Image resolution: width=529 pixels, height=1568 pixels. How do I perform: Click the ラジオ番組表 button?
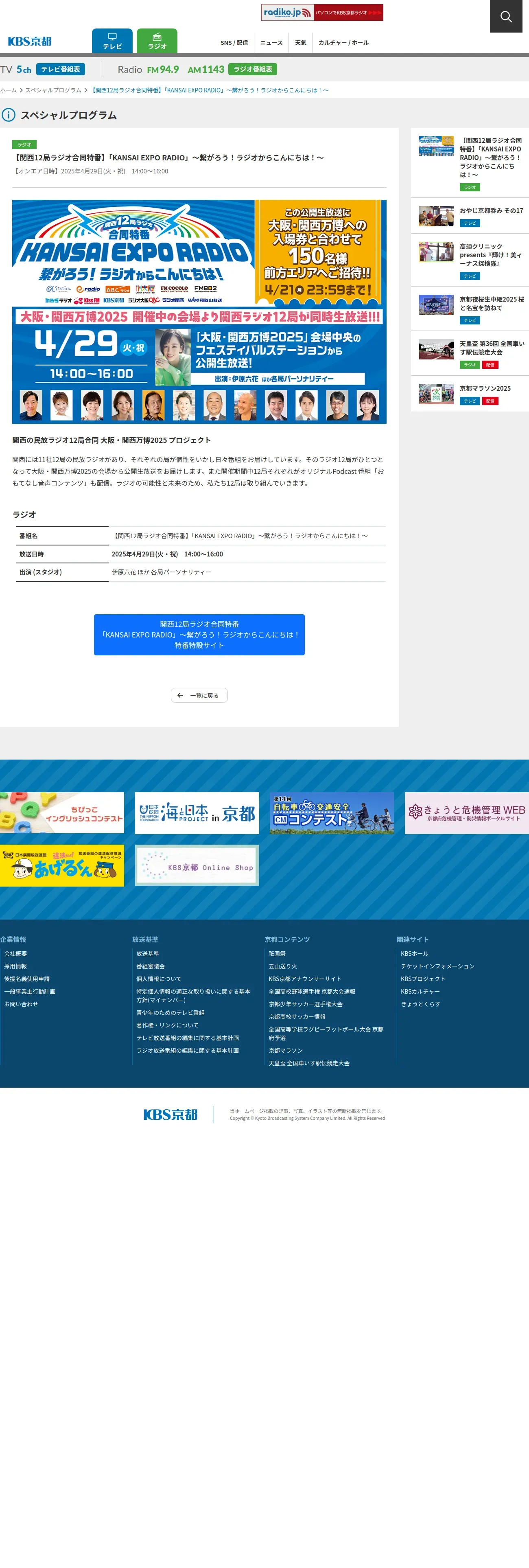(253, 69)
